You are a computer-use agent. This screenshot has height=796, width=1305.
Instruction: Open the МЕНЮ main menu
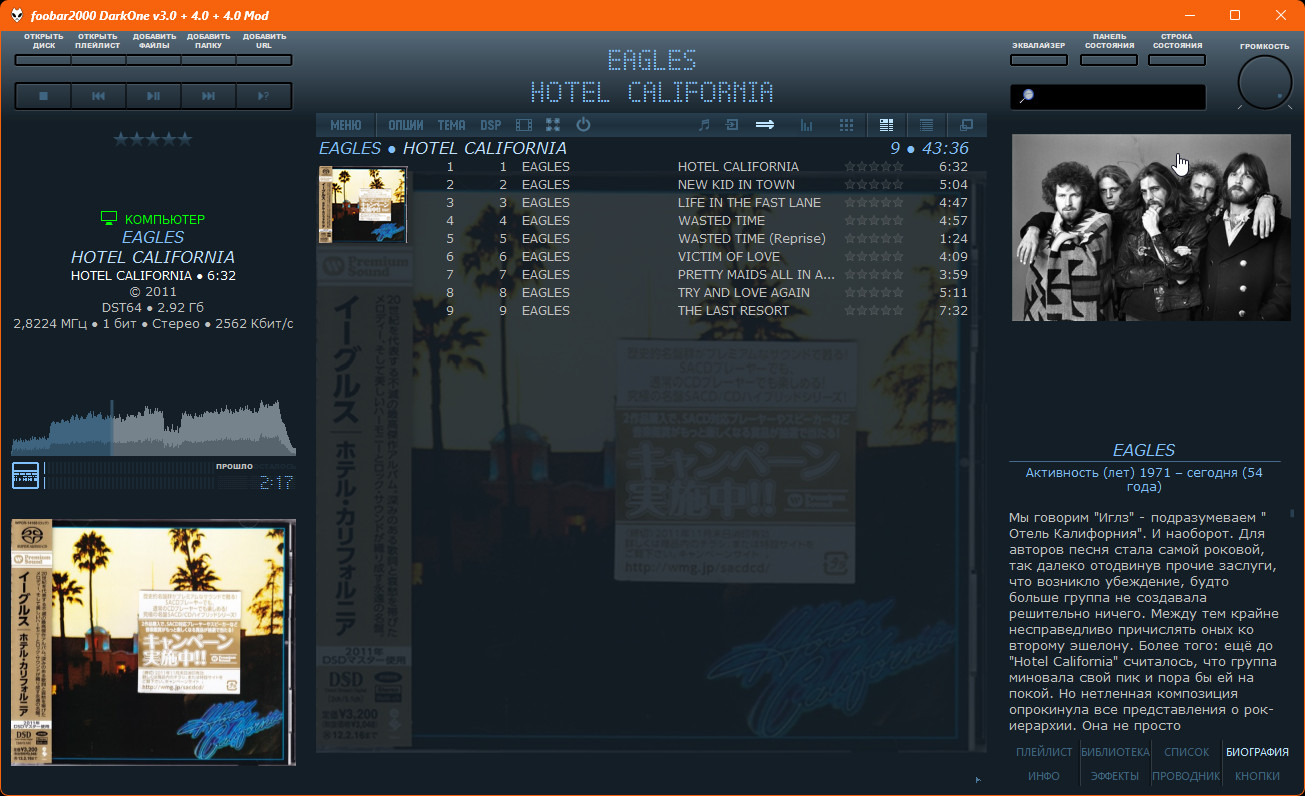[345, 125]
